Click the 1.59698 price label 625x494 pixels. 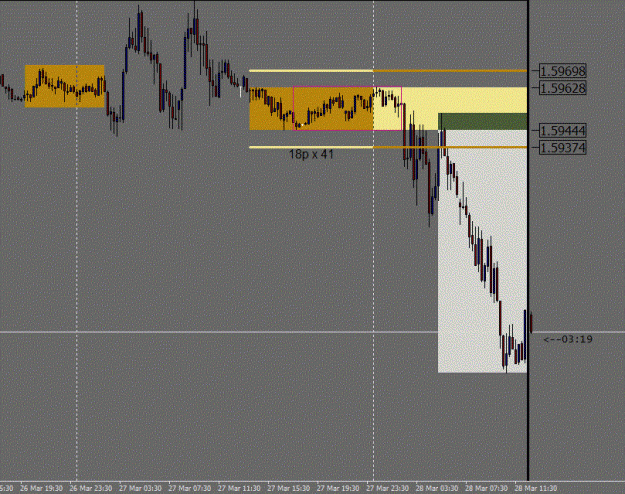pyautogui.click(x=562, y=71)
